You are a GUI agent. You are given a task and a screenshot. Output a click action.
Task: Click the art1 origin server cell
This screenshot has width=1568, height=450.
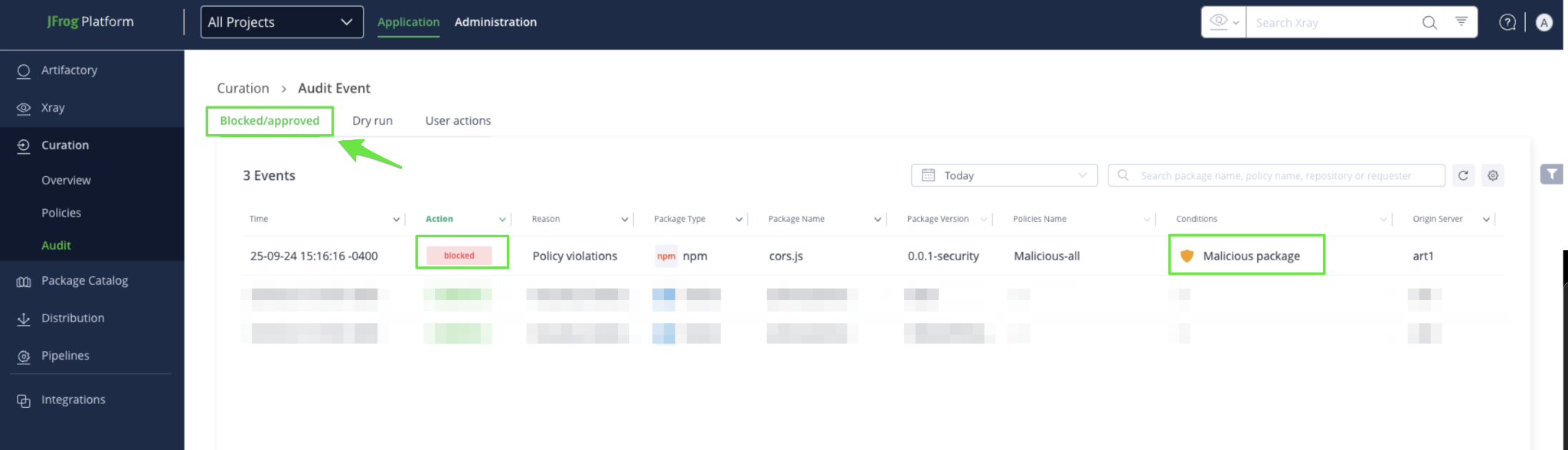click(x=1423, y=256)
